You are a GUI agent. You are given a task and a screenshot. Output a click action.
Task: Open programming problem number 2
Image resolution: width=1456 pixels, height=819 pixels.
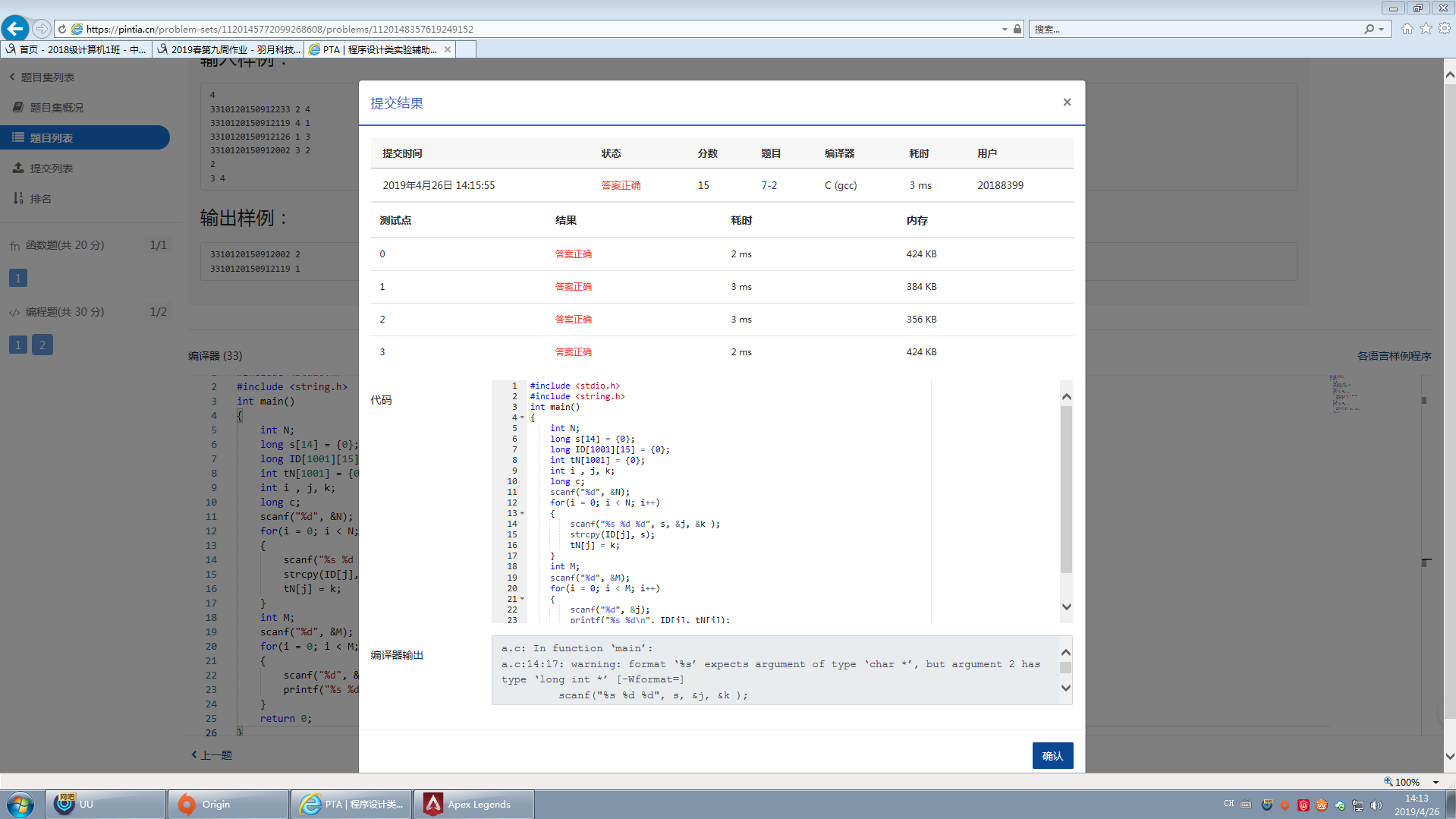pos(42,345)
